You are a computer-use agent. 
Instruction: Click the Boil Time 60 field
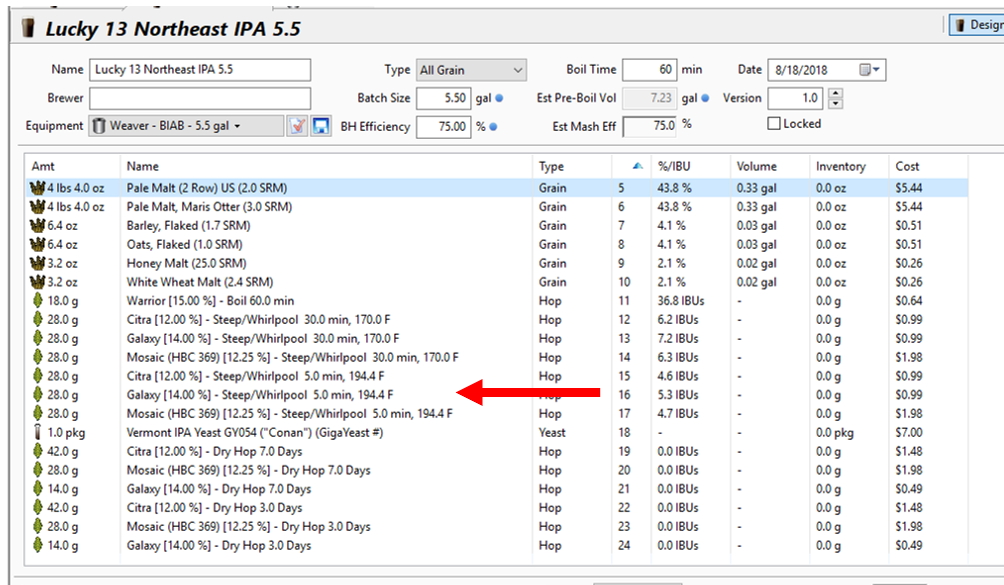coord(650,70)
